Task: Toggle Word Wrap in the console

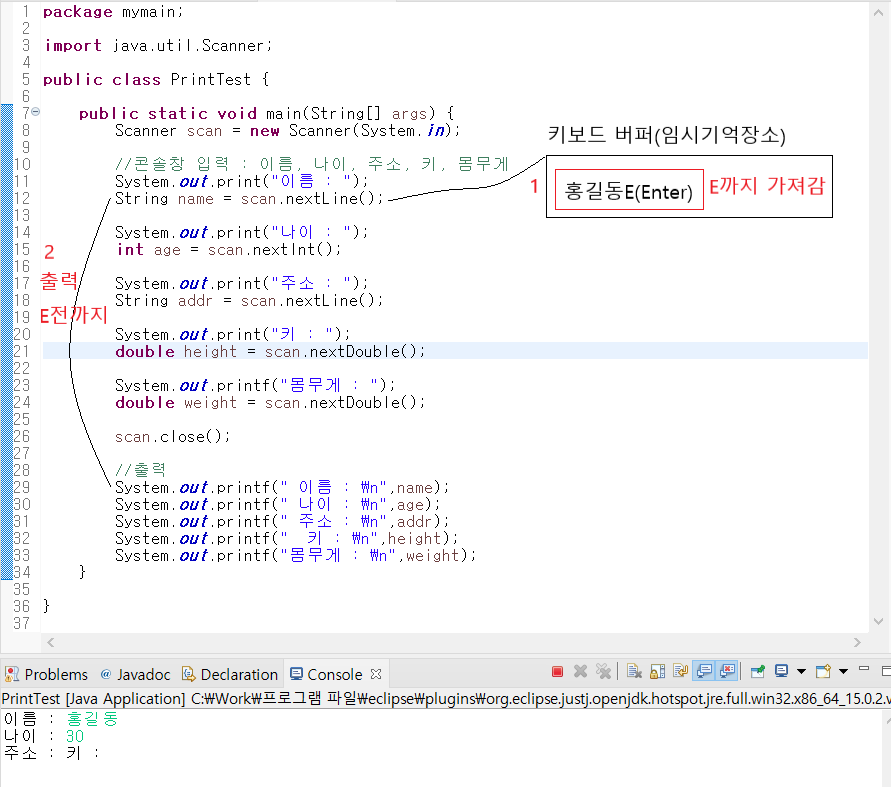Action: [680, 672]
